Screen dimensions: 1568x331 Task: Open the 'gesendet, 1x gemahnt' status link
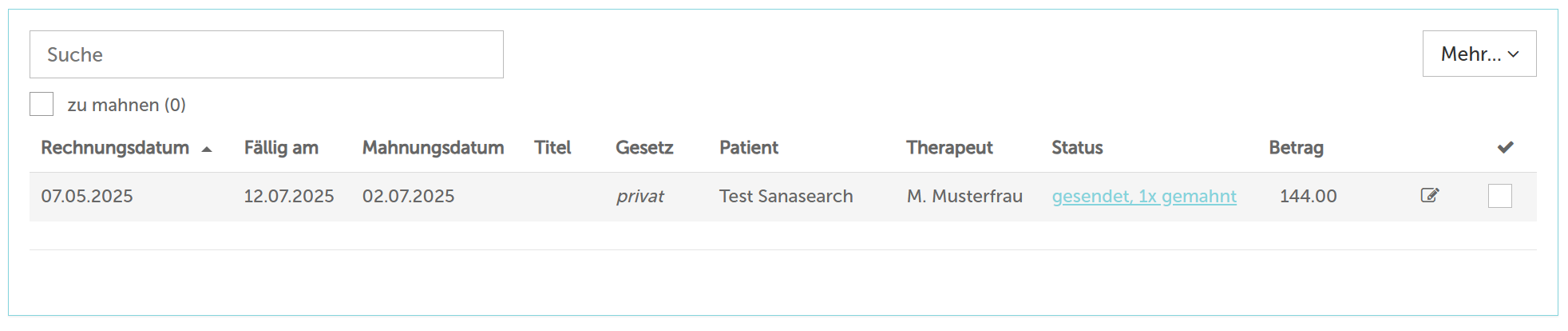[x=1144, y=196]
